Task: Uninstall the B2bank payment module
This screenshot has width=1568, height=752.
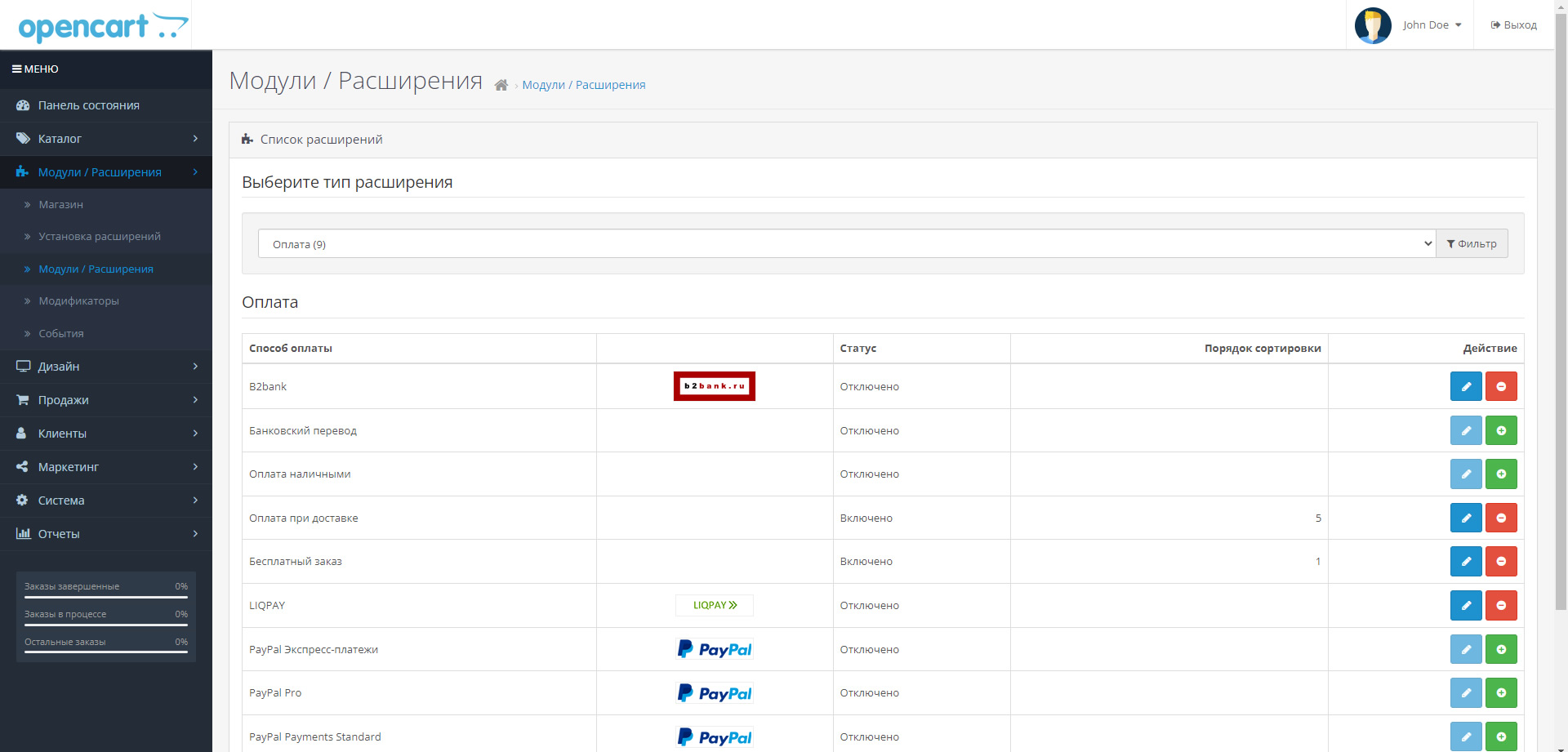Action: click(1501, 386)
